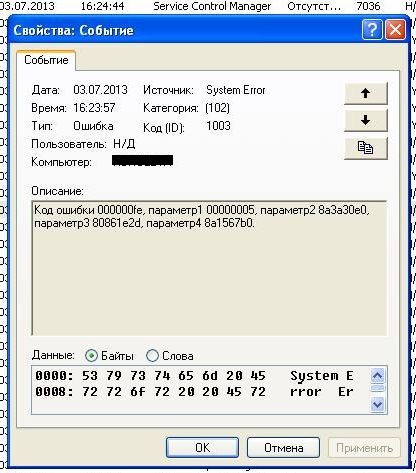Image resolution: width=416 pixels, height=473 pixels.
Task: Click the type value Ошибка
Action: coord(93,126)
